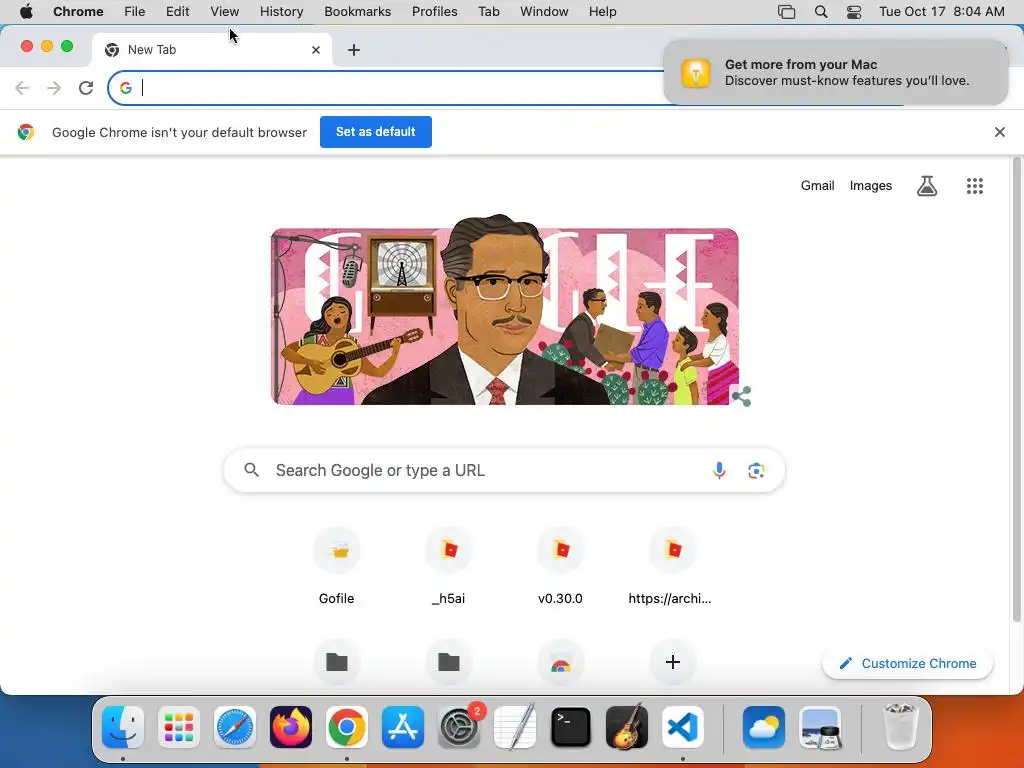Screen dimensions: 1024x768
Task: Focus the address bar
Action: coord(392,88)
